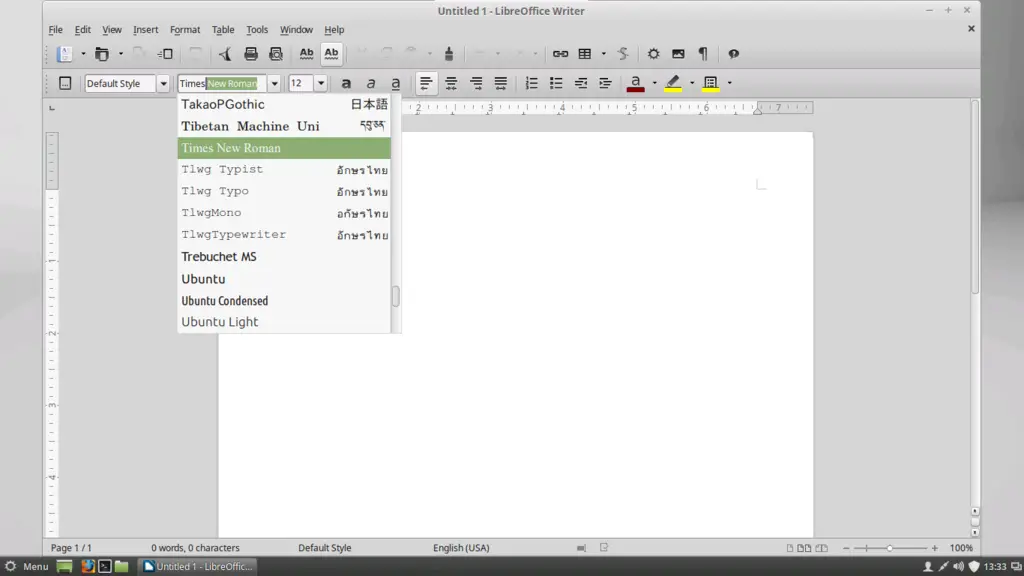
Task: Decrease paragraph indent
Action: pyautogui.click(x=581, y=83)
